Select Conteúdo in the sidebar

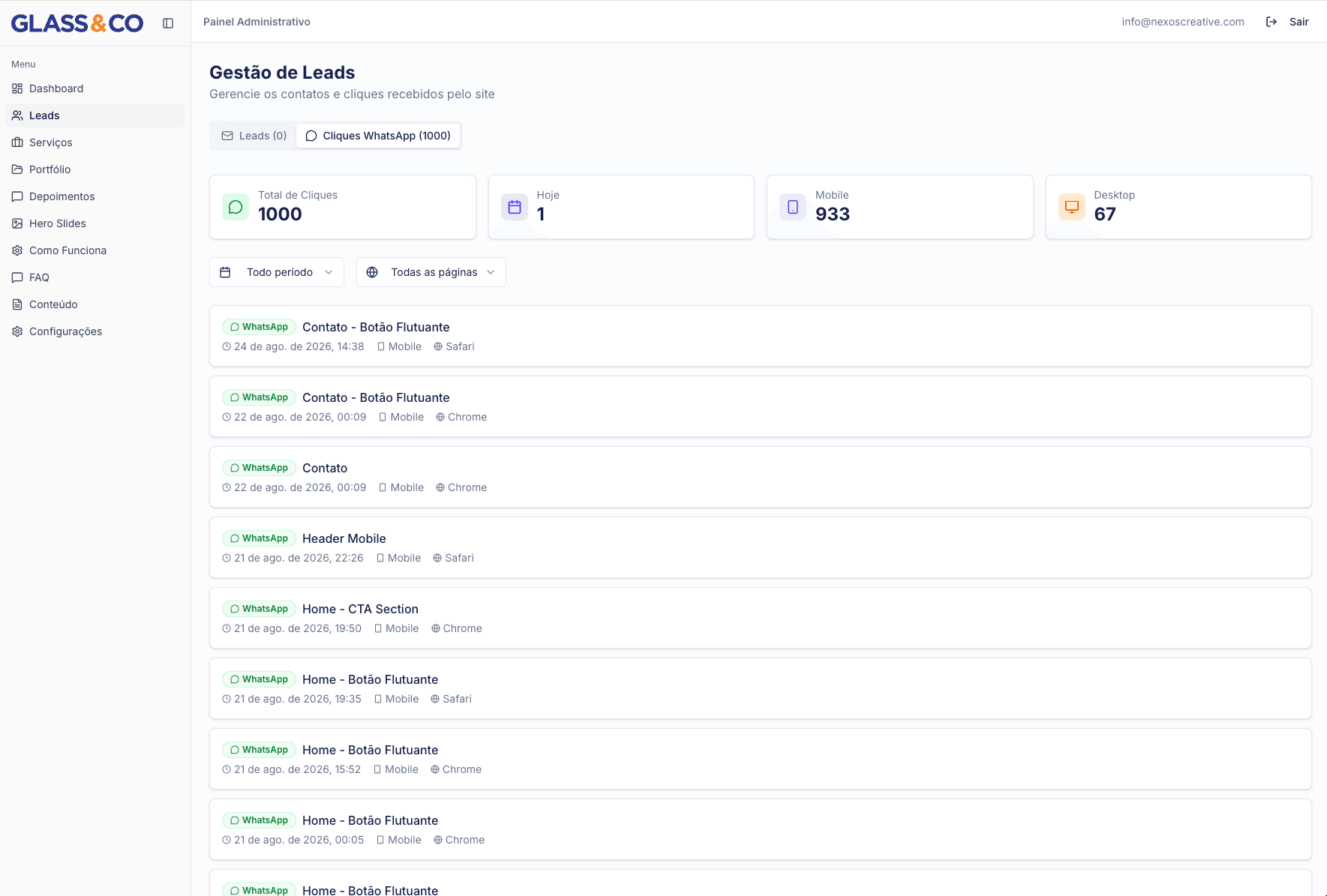tap(95, 304)
